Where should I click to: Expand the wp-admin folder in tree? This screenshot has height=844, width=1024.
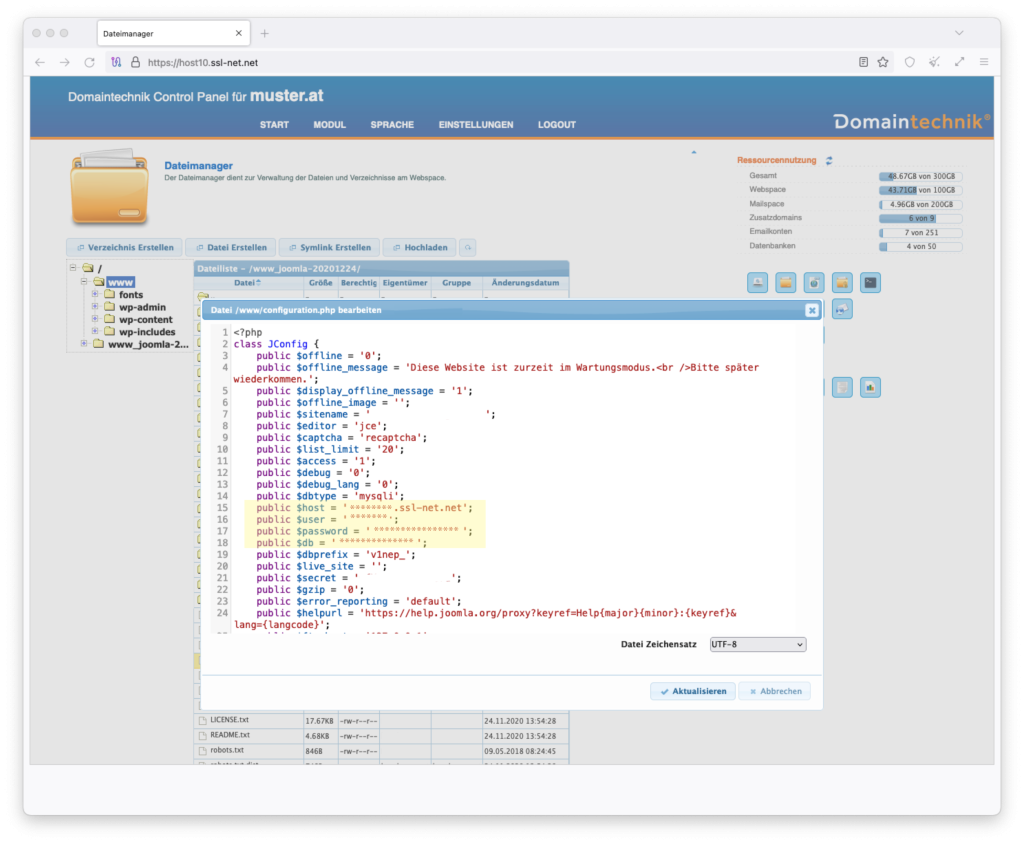(96, 307)
